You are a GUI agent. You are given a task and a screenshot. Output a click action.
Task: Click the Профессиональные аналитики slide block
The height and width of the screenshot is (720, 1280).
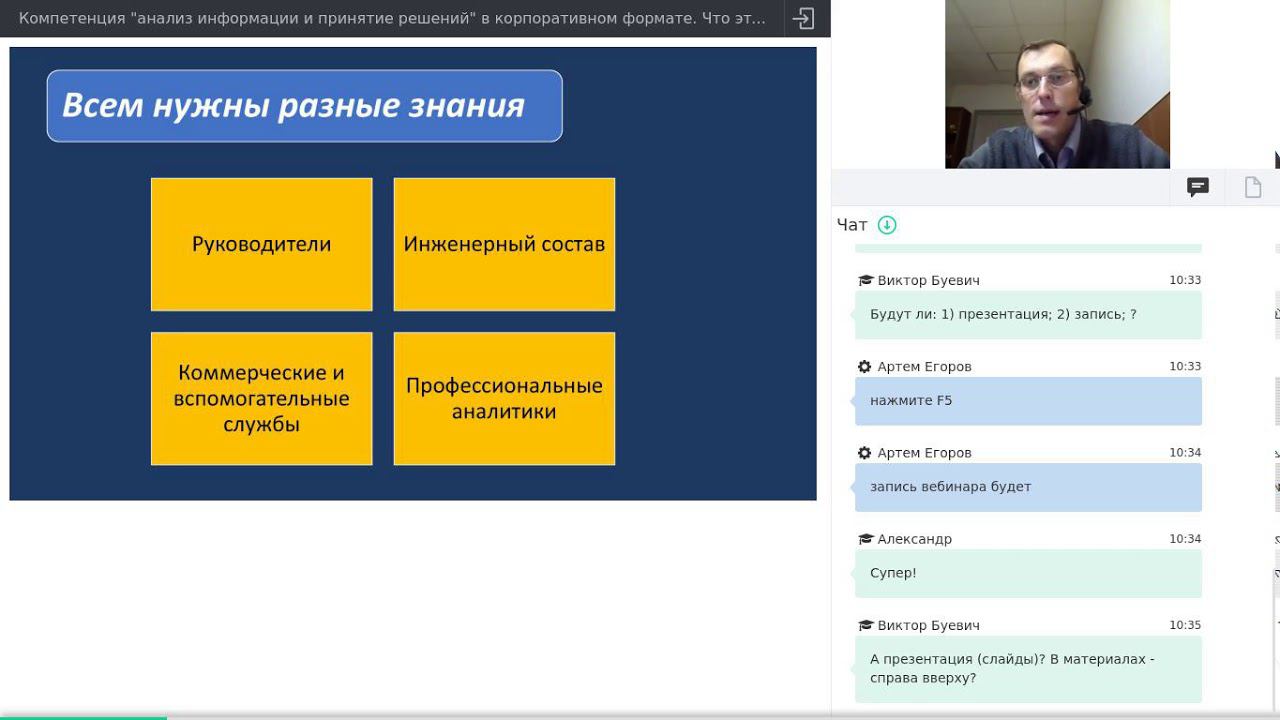[x=504, y=398]
